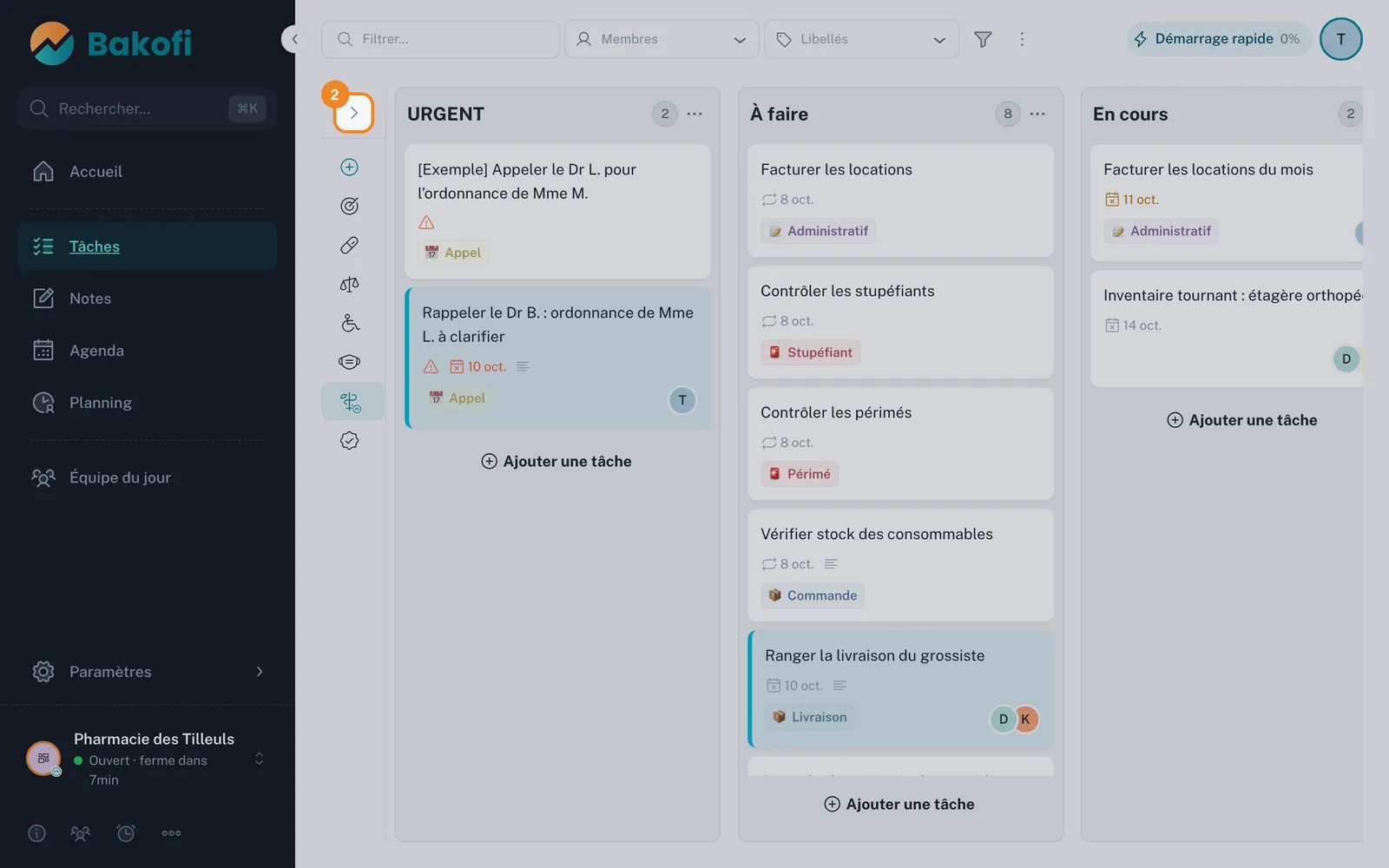The height and width of the screenshot is (868, 1389).
Task: Open the Ranger la livraison du grossiste card
Action: point(900,689)
